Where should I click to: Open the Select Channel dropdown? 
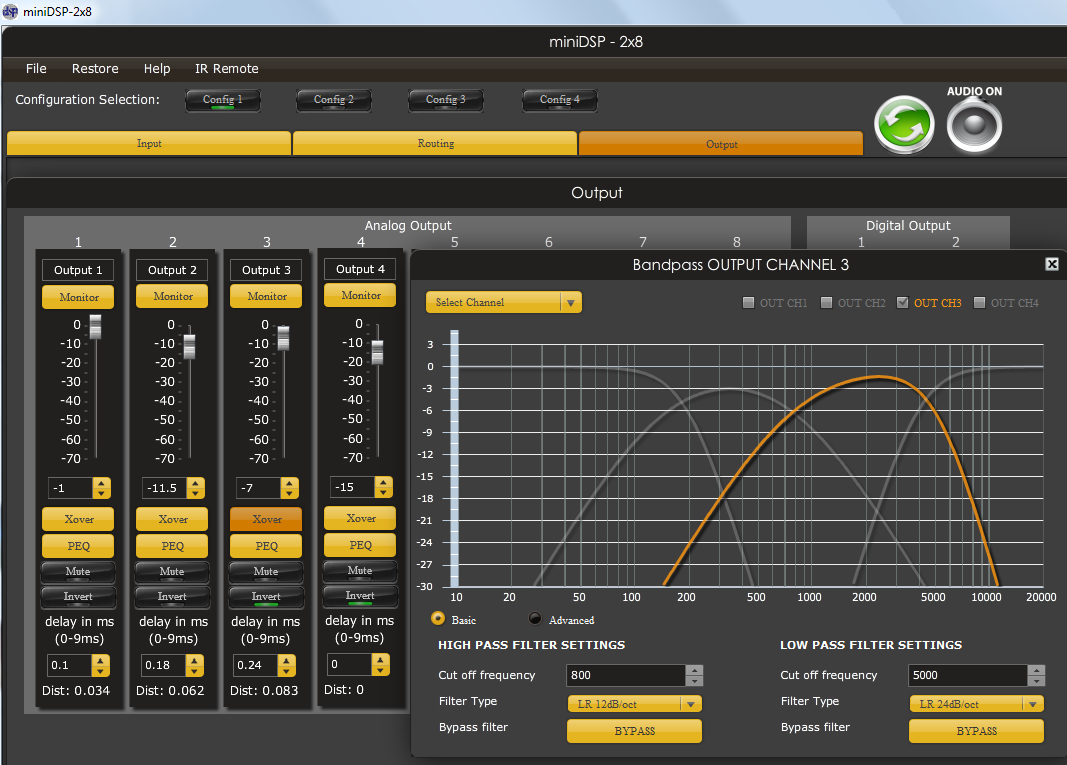click(x=504, y=302)
